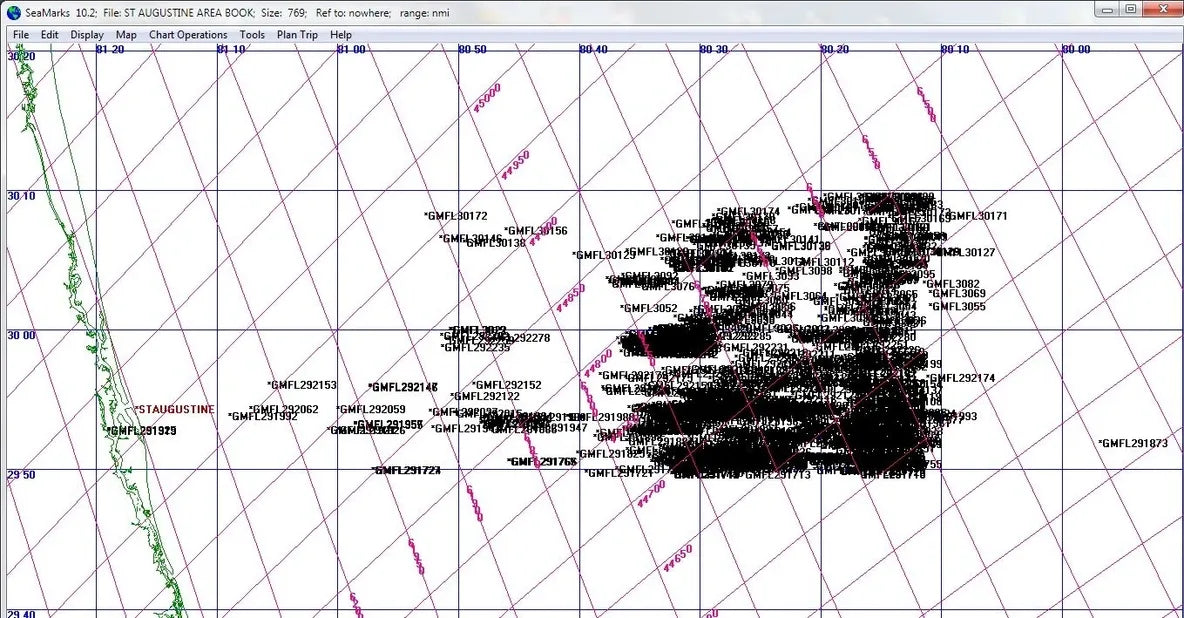Select waypoint GMFL291873

tap(1133, 443)
